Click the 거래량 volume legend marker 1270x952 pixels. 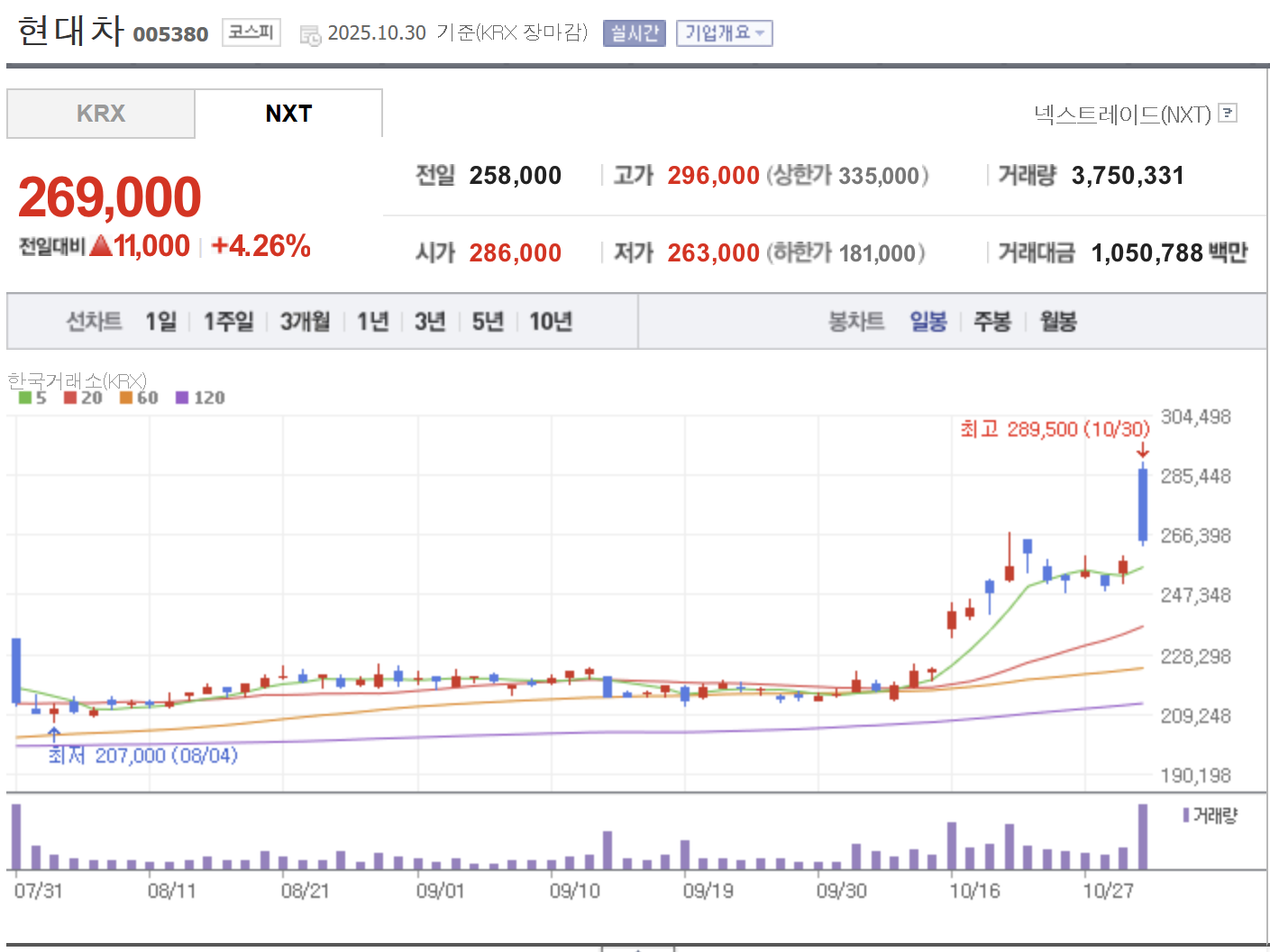[x=1186, y=815]
